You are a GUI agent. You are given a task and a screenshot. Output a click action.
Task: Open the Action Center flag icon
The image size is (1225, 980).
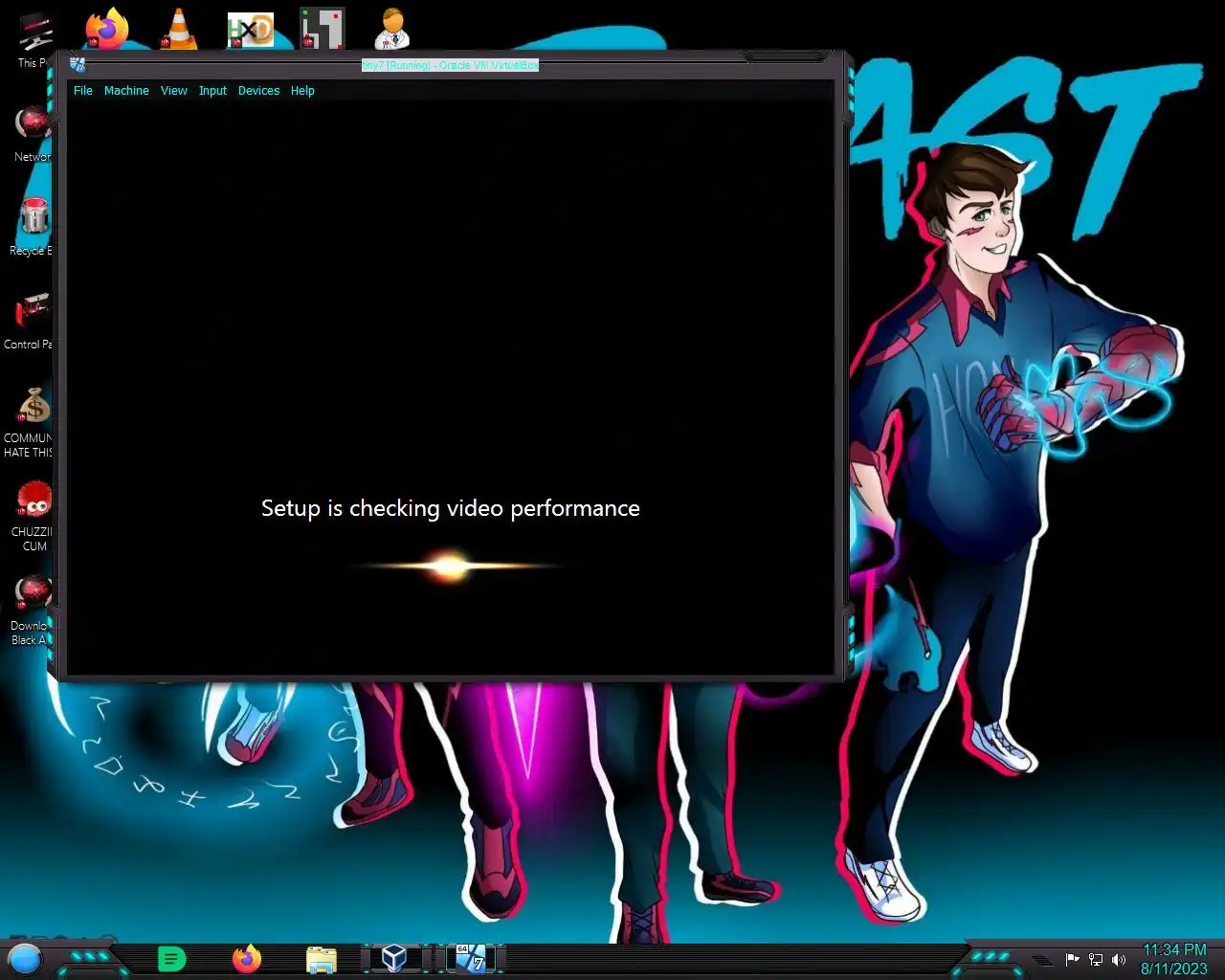click(x=1072, y=959)
